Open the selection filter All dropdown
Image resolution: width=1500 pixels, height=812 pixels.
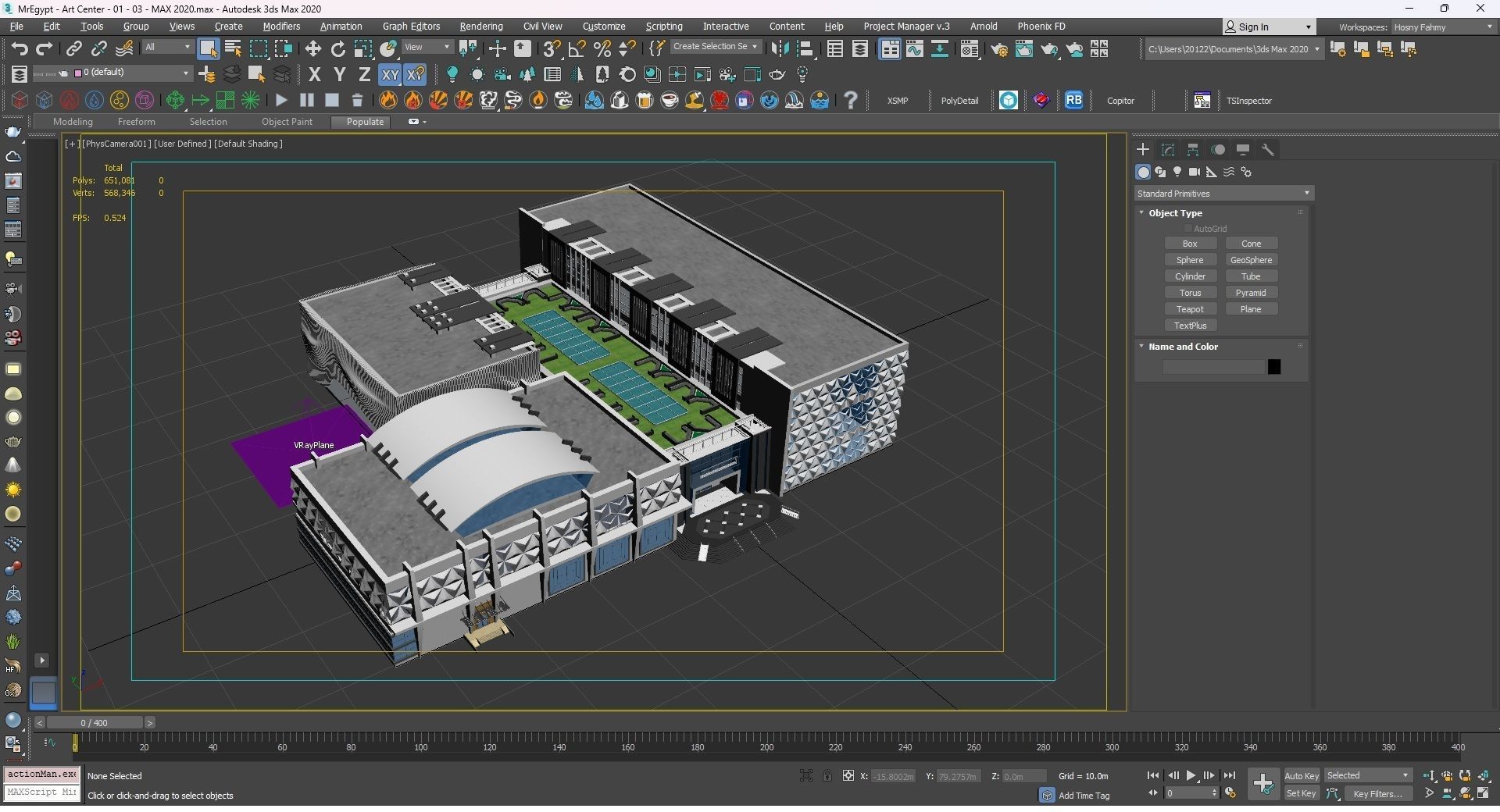click(x=167, y=48)
